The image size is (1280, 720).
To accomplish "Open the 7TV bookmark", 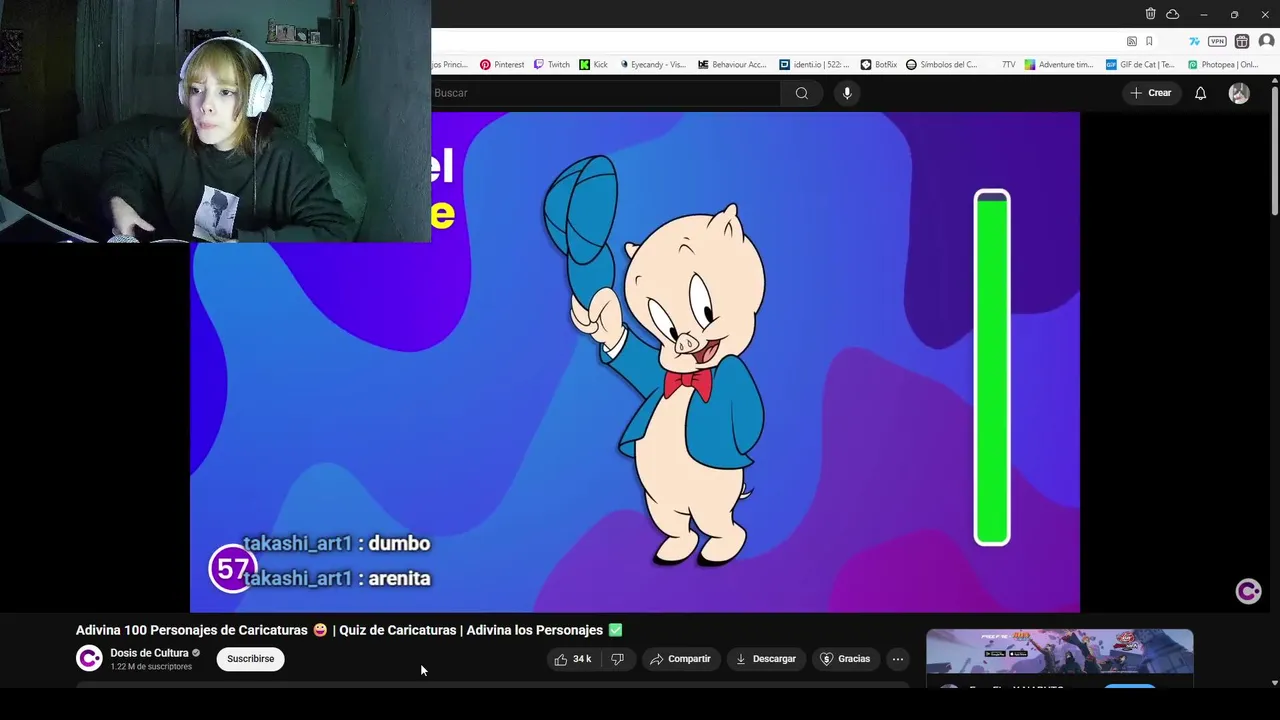I will [x=1008, y=65].
